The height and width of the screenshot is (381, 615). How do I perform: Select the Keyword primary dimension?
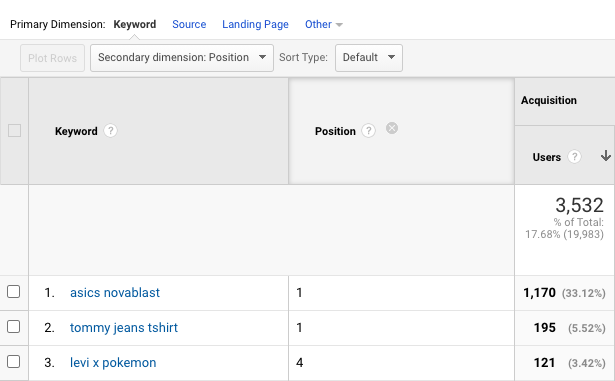(135, 24)
